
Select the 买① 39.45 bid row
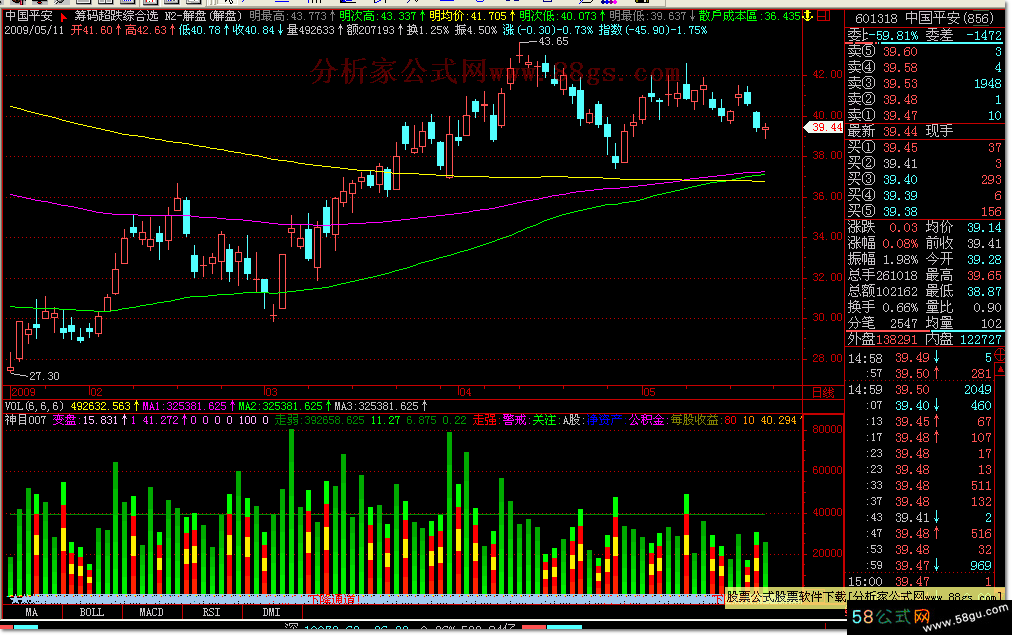point(925,147)
